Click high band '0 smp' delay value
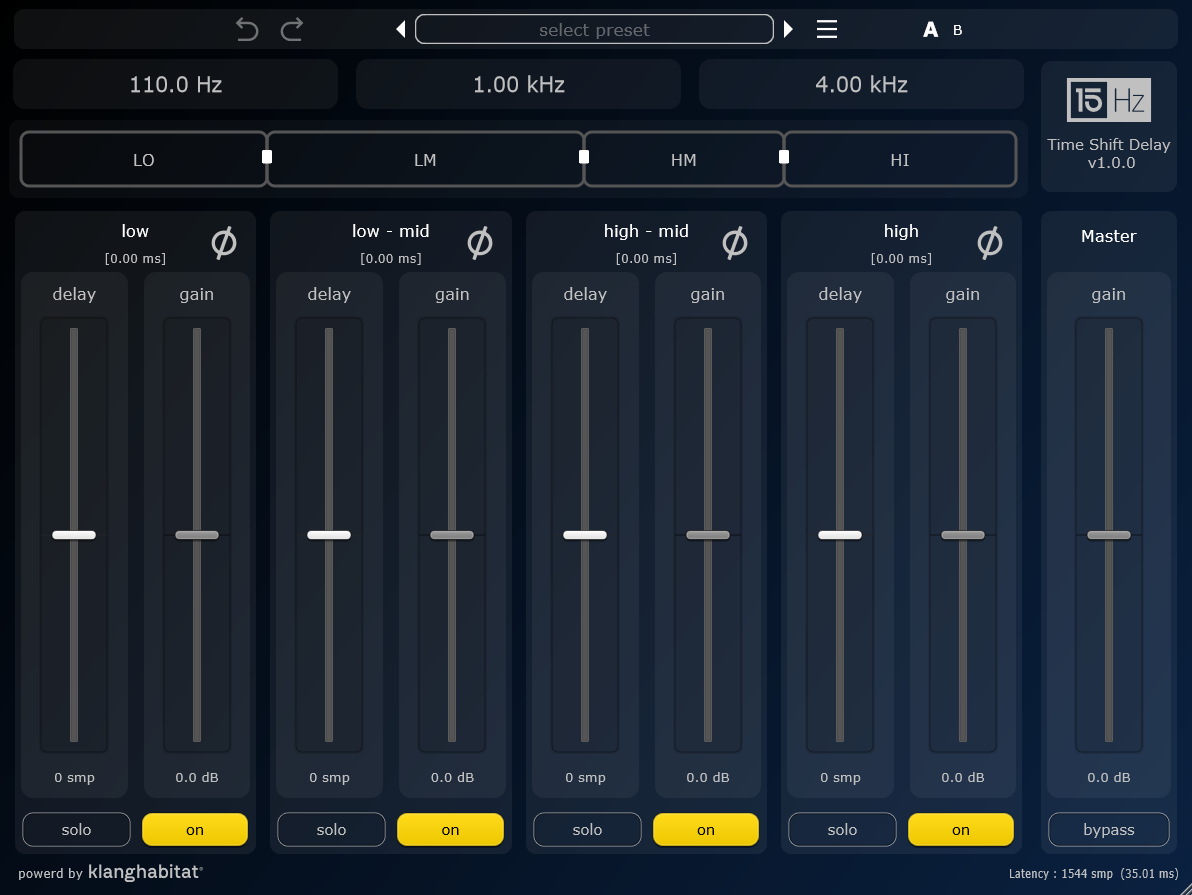This screenshot has width=1192, height=895. pyautogui.click(x=840, y=777)
